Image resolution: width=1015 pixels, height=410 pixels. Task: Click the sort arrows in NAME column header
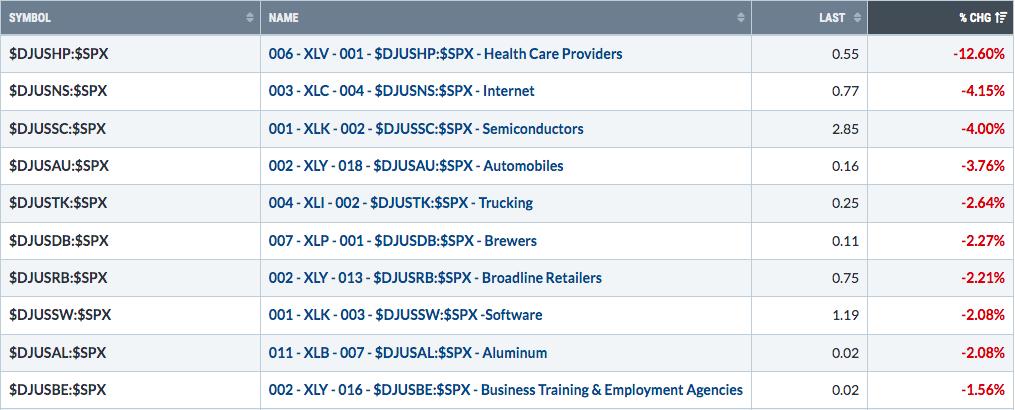coord(741,18)
